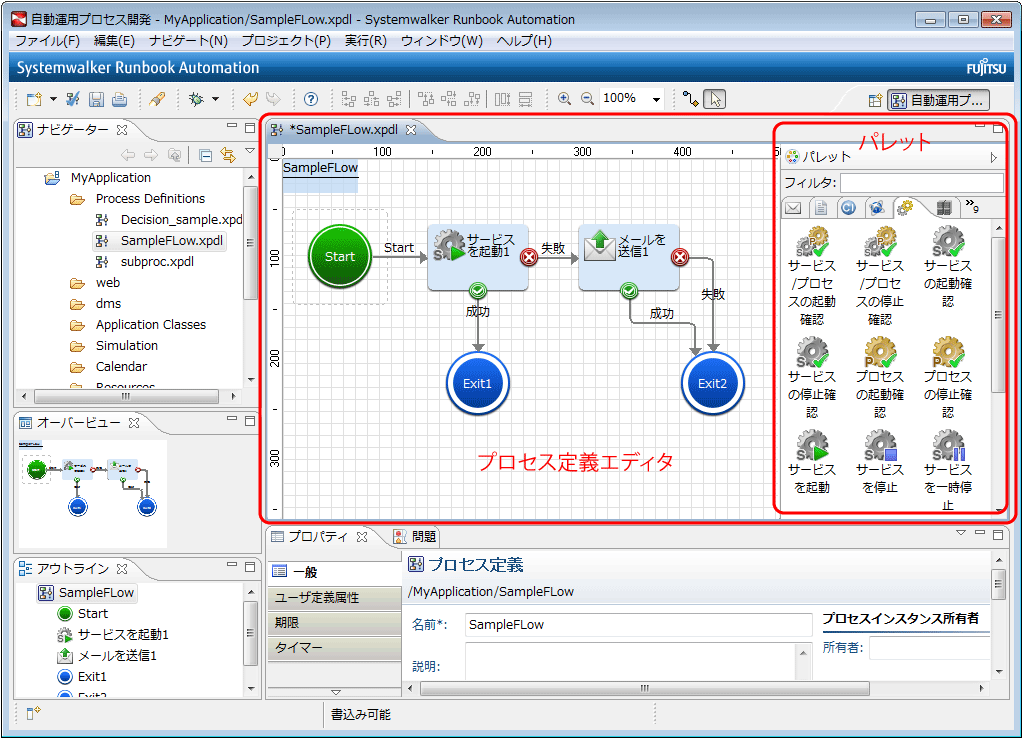This screenshot has height=738, width=1022.
Task: Open help with question mark icon
Action: click(311, 99)
